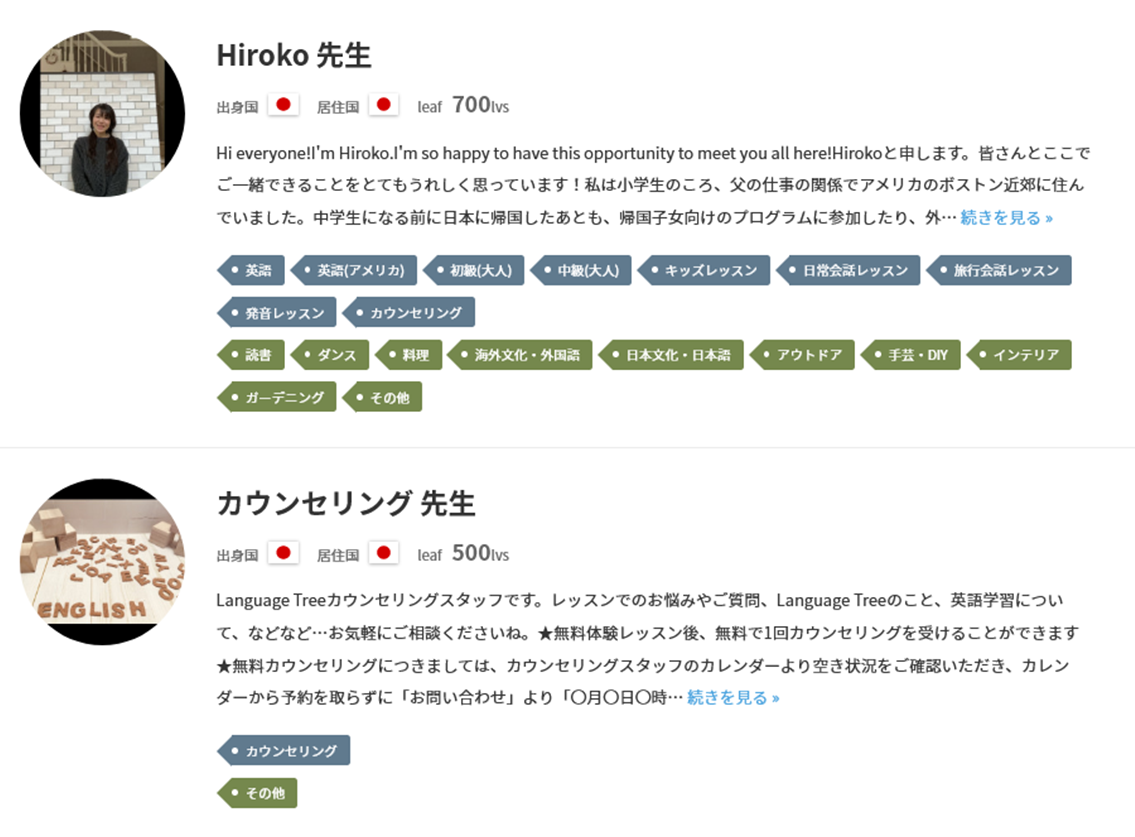
Task: Select the 英語(アメリカ) tag
Action: [354, 270]
